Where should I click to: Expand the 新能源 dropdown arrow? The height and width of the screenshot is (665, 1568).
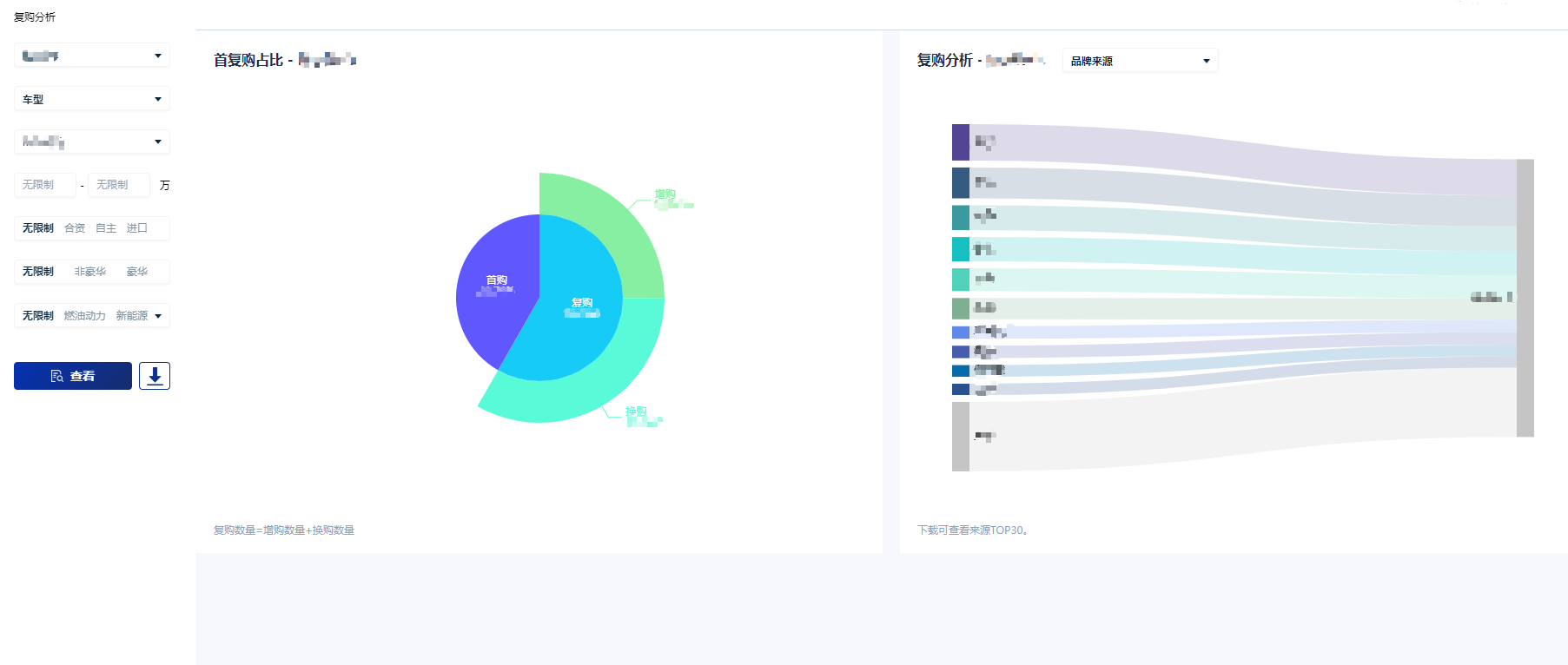click(x=158, y=316)
